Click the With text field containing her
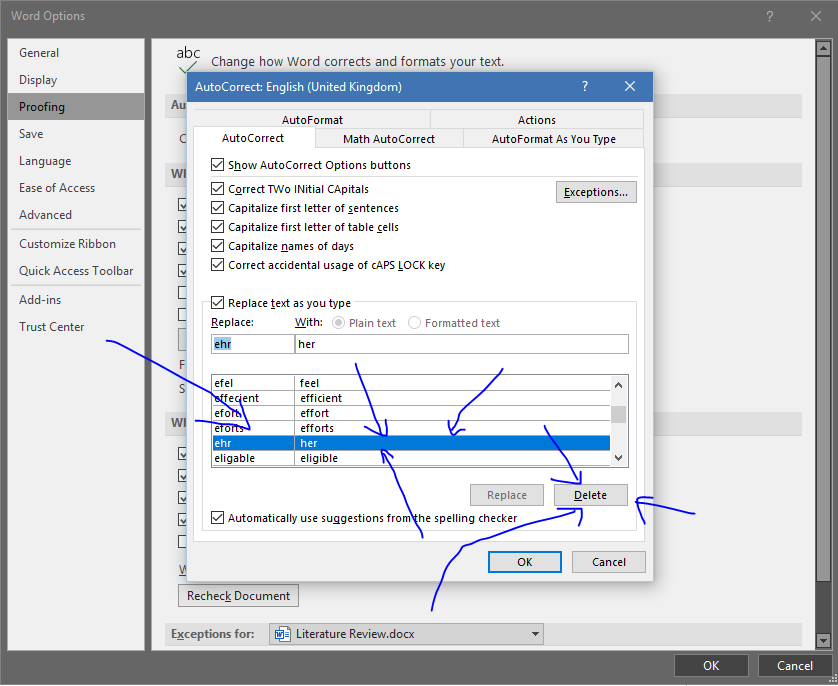The image size is (838, 686). pyautogui.click(x=462, y=344)
